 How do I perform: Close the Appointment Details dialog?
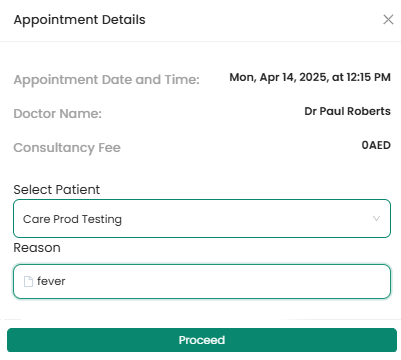(388, 20)
